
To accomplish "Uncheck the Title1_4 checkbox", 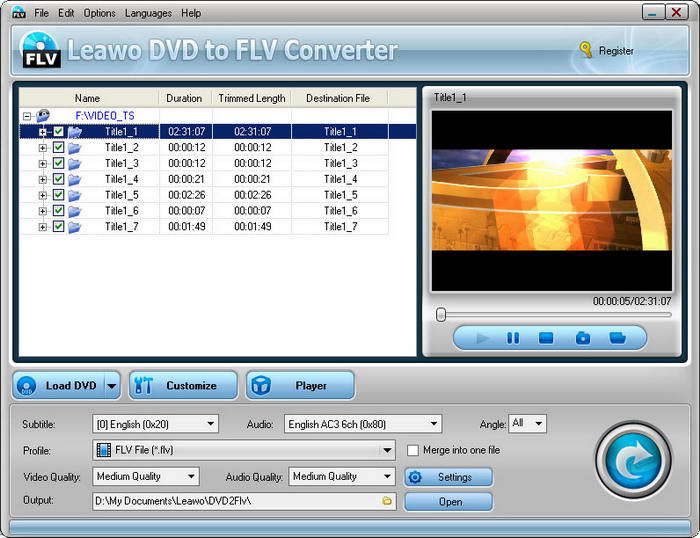I will pyautogui.click(x=58, y=179).
